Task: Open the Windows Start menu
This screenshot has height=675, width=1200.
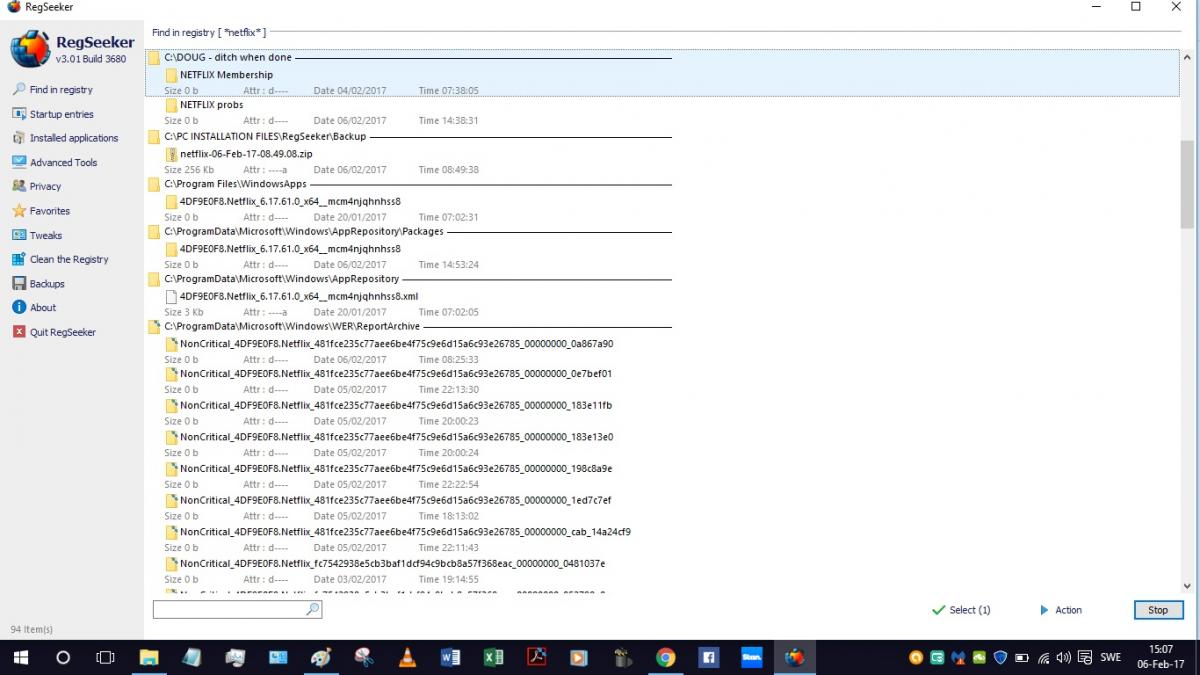Action: pyautogui.click(x=20, y=657)
